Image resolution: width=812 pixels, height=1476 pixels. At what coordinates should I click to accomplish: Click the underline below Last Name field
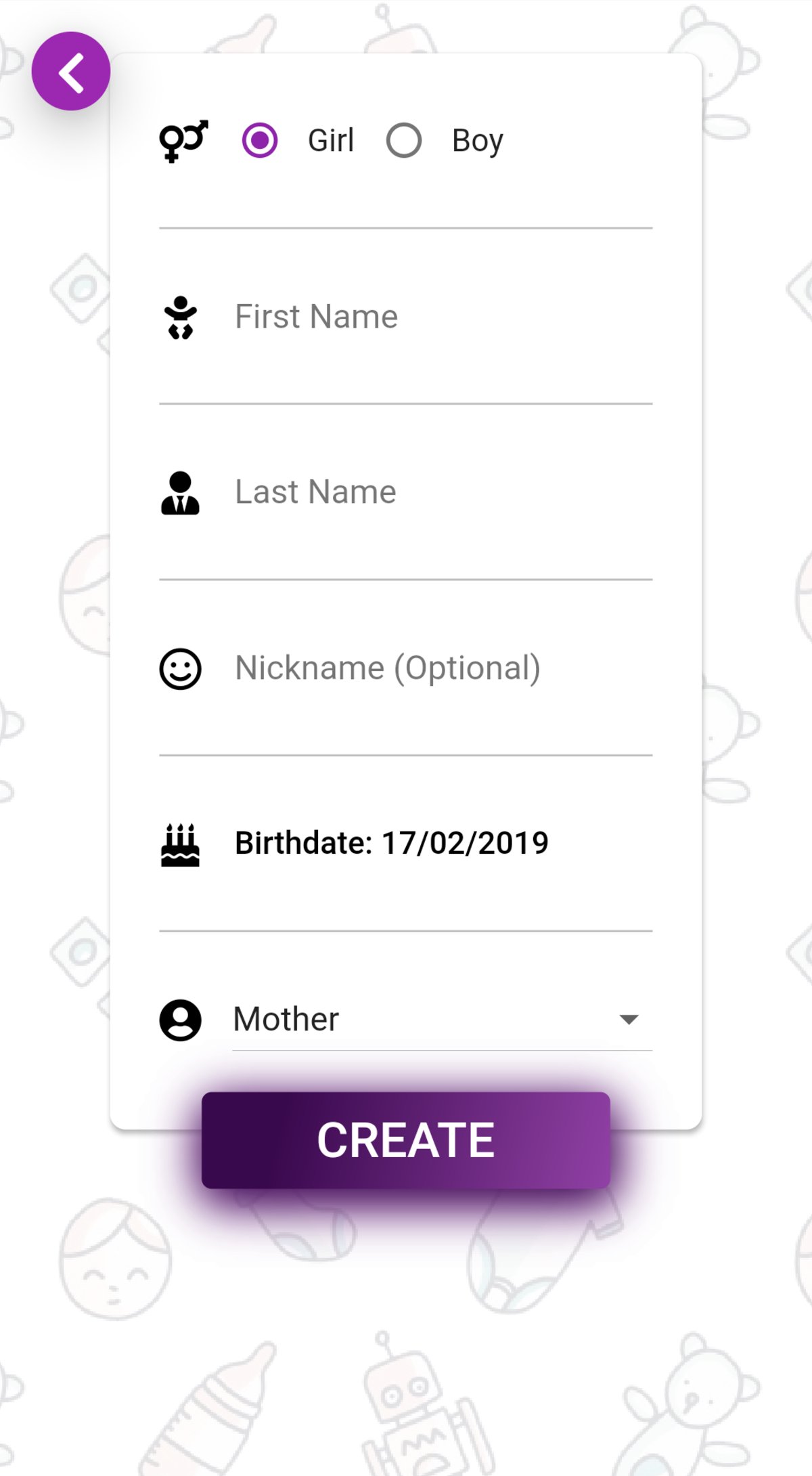pyautogui.click(x=406, y=580)
